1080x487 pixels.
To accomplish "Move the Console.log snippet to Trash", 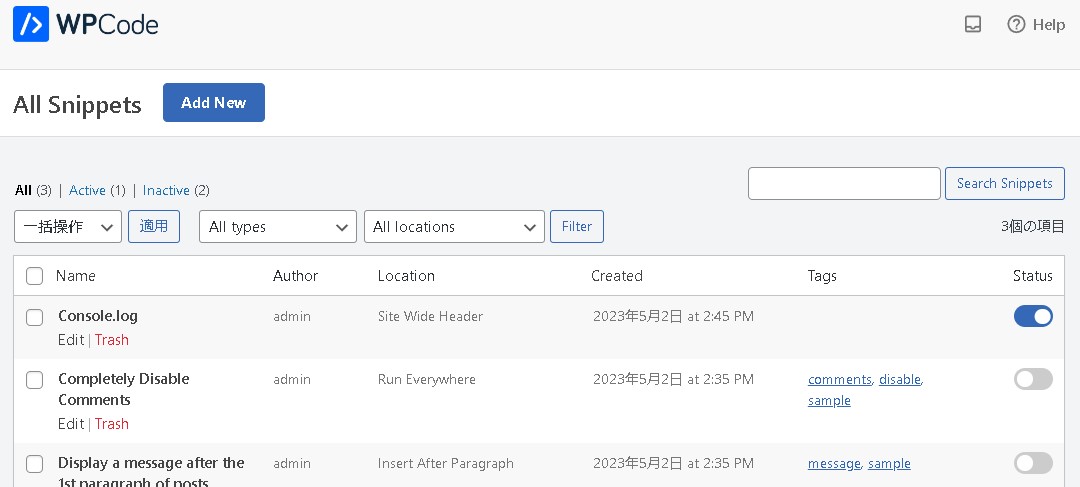I will 112,340.
